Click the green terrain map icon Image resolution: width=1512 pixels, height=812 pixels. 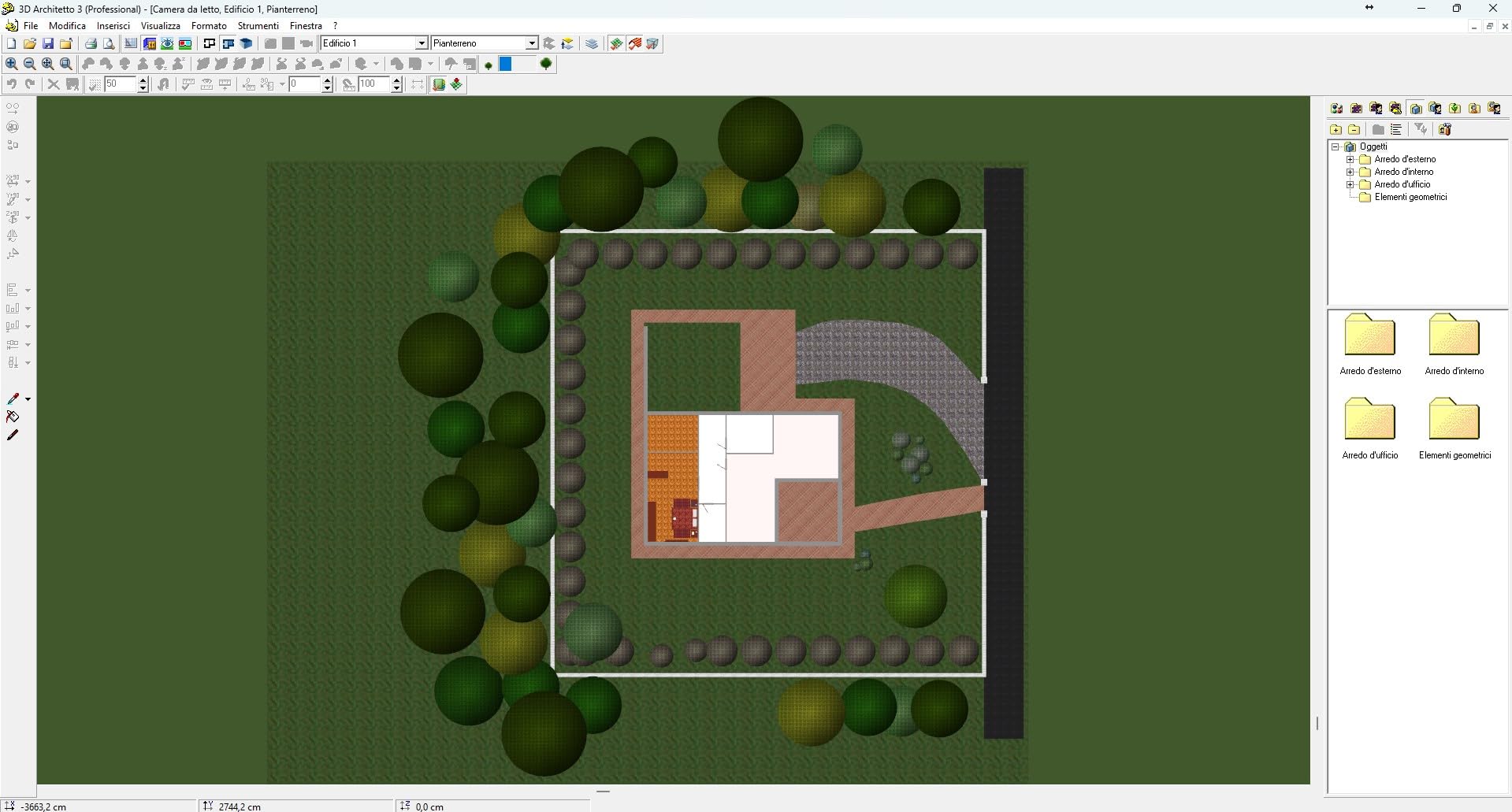(439, 84)
